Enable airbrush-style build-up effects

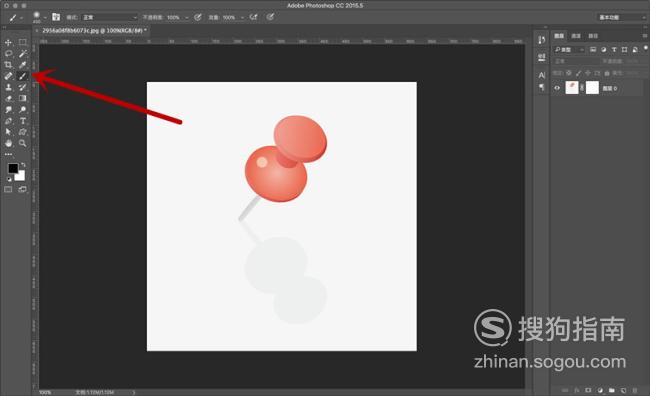(x=253, y=17)
